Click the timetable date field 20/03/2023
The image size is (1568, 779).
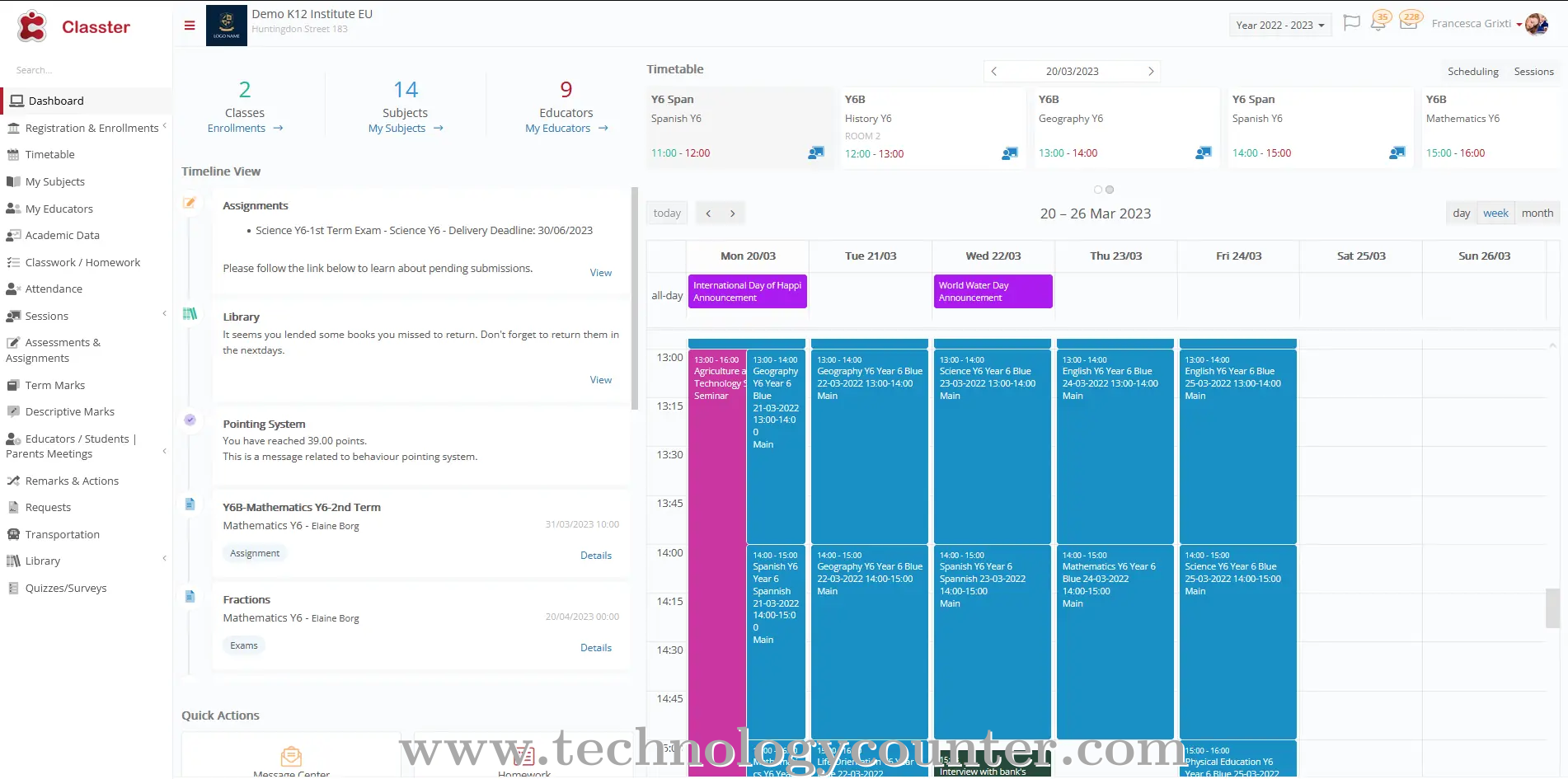coord(1072,72)
